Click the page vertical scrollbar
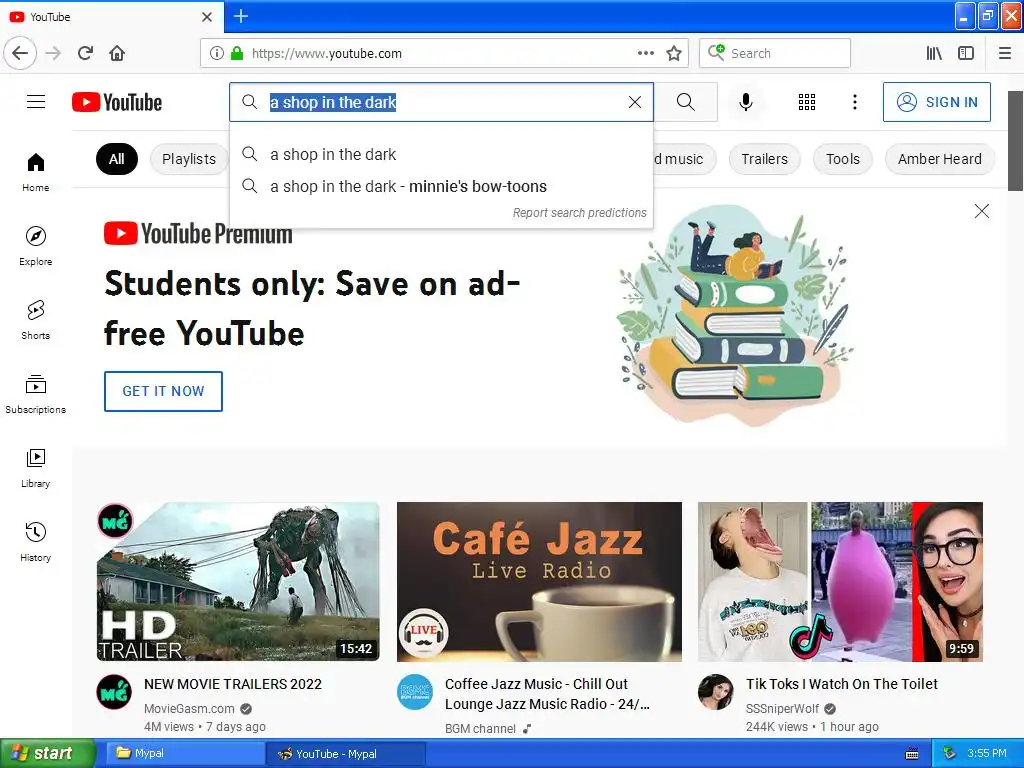Image resolution: width=1024 pixels, height=768 pixels. [1016, 141]
